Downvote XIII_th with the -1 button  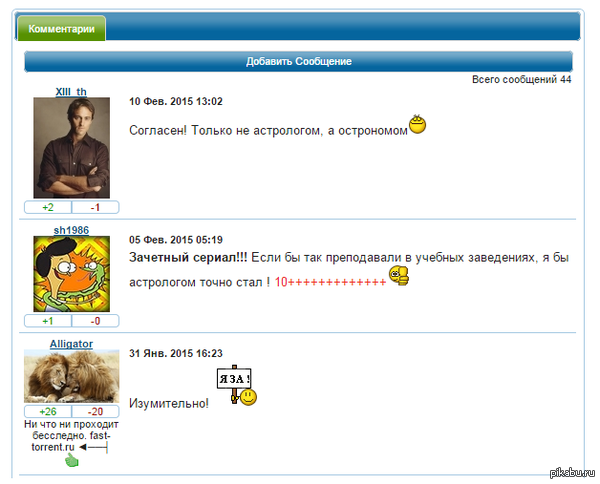pyautogui.click(x=95, y=207)
